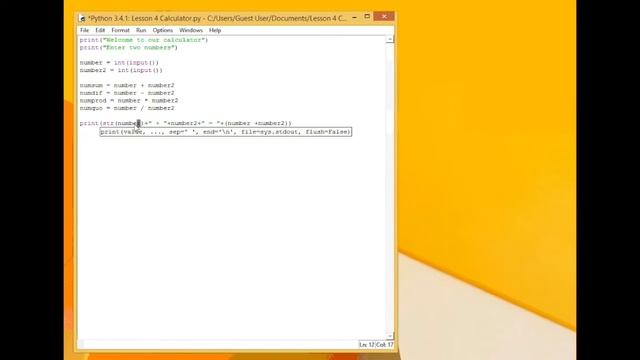This screenshot has height=360, width=640.
Task: Click the scrollbar up arrow
Action: click(x=390, y=39)
